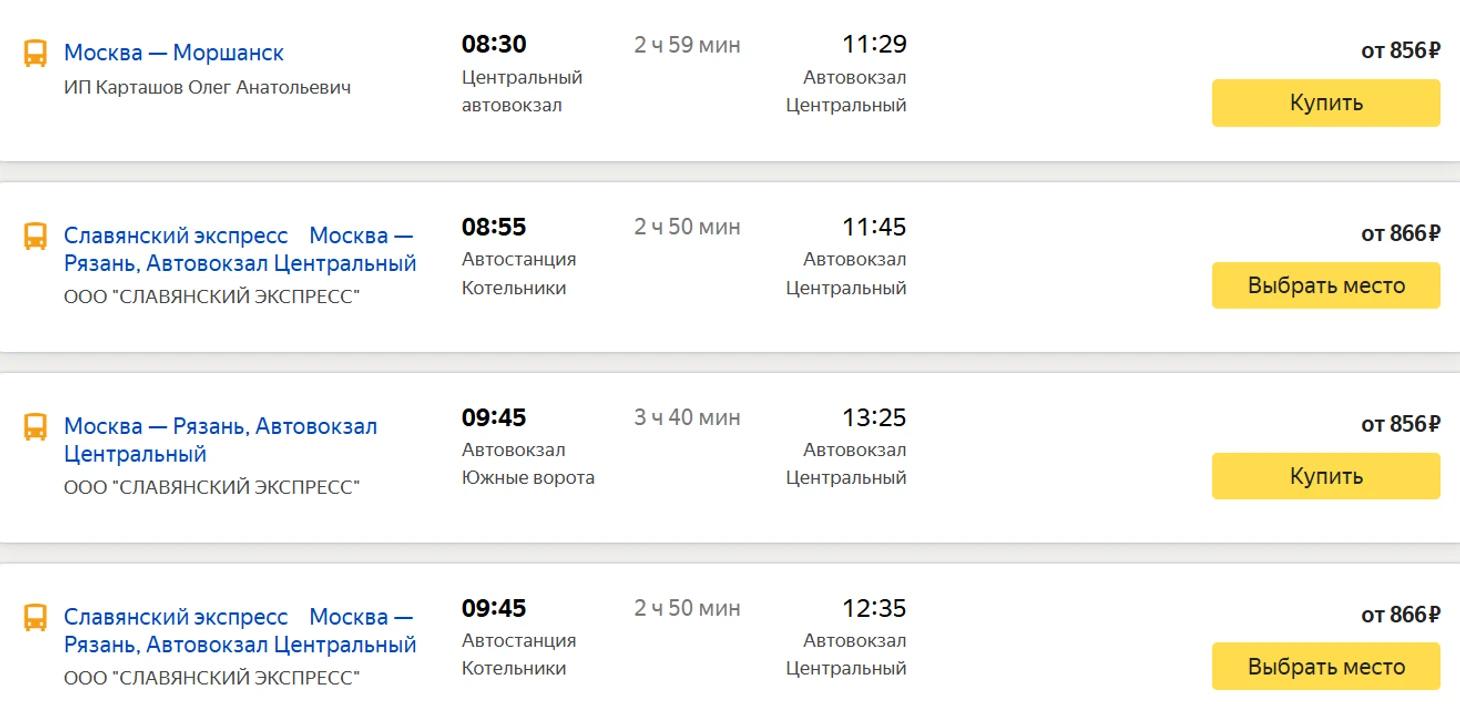1460x723 pixels.
Task: Click the 08:30 departure time
Action: click(494, 45)
